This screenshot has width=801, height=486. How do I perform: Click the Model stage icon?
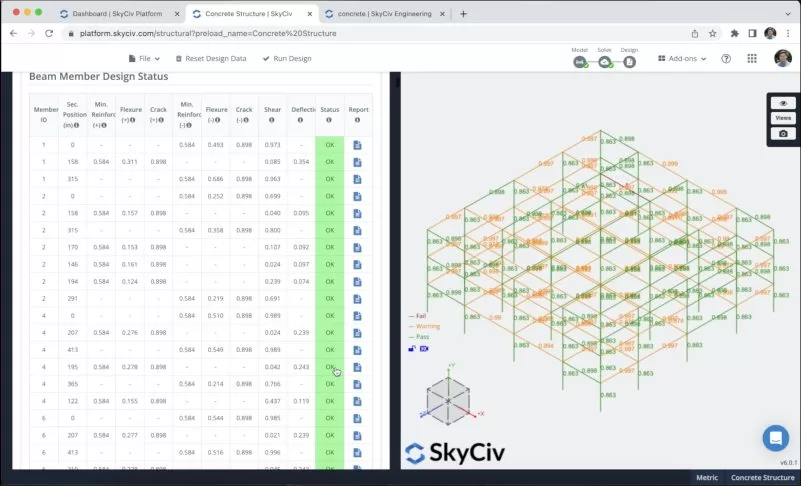(580, 62)
